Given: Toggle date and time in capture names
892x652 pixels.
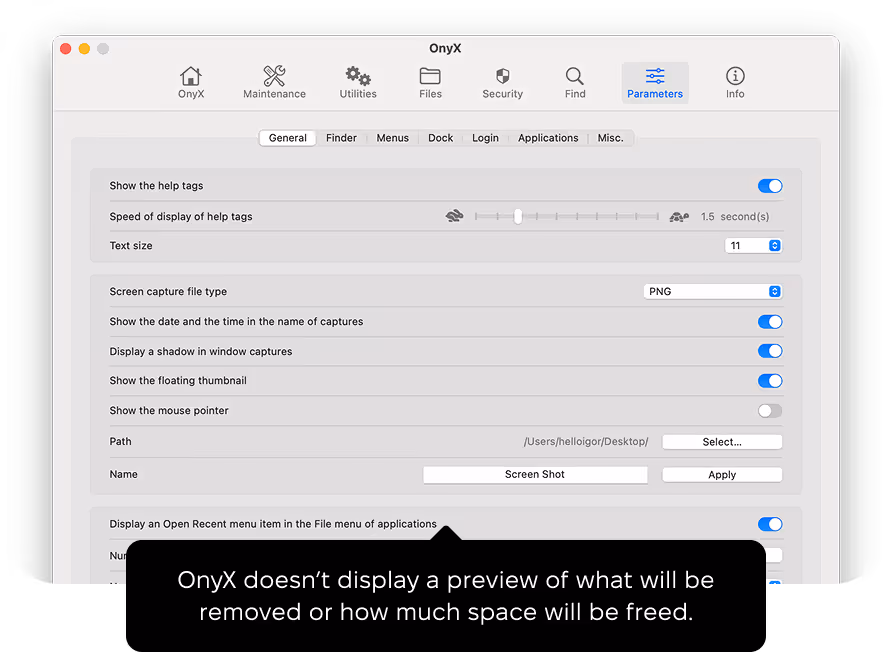Looking at the screenshot, I should (x=770, y=321).
